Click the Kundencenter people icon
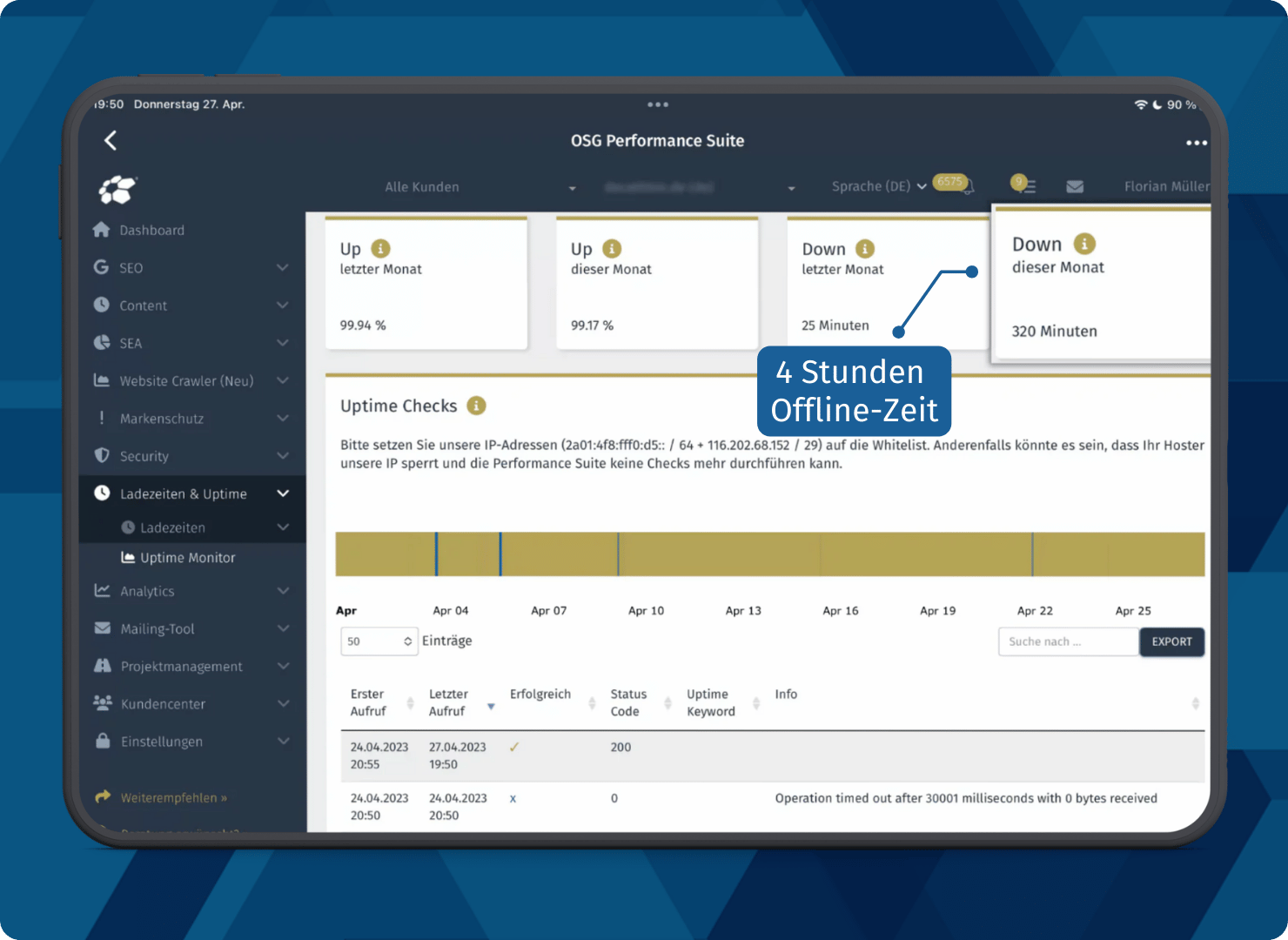Screen dimensions: 1288x940 [103, 702]
